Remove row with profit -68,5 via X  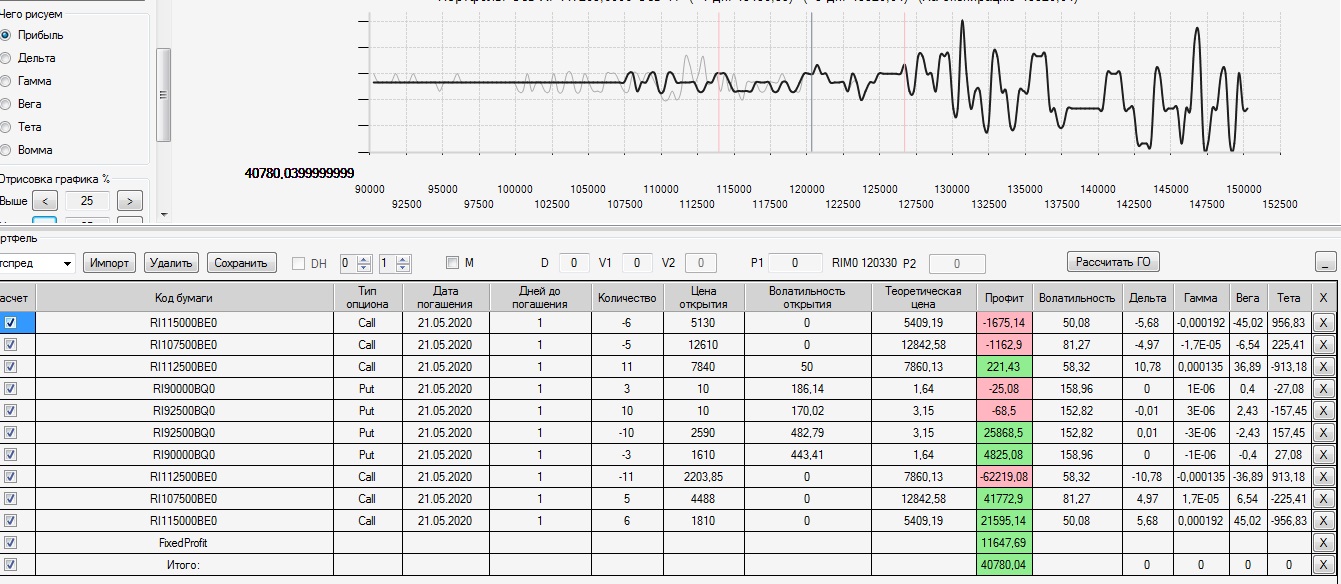click(x=1322, y=411)
